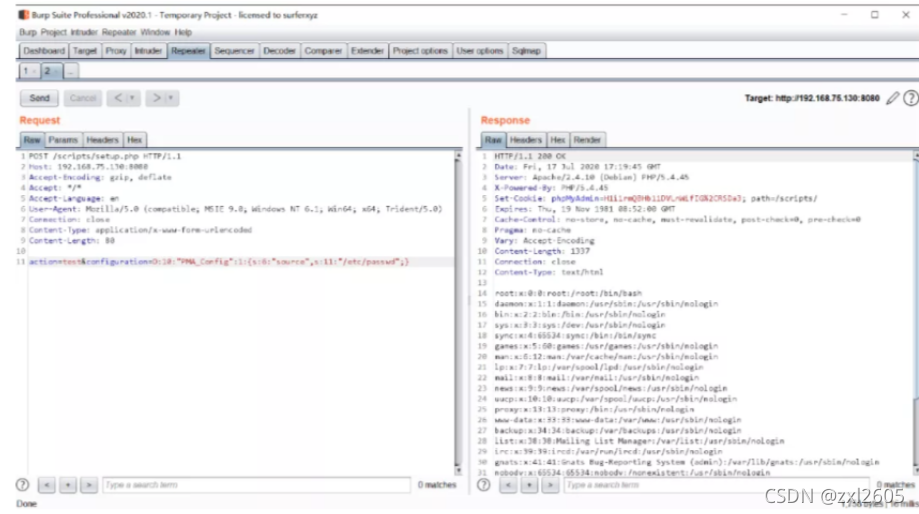
Task: Open Repeater help icon near target
Action: [910, 98]
